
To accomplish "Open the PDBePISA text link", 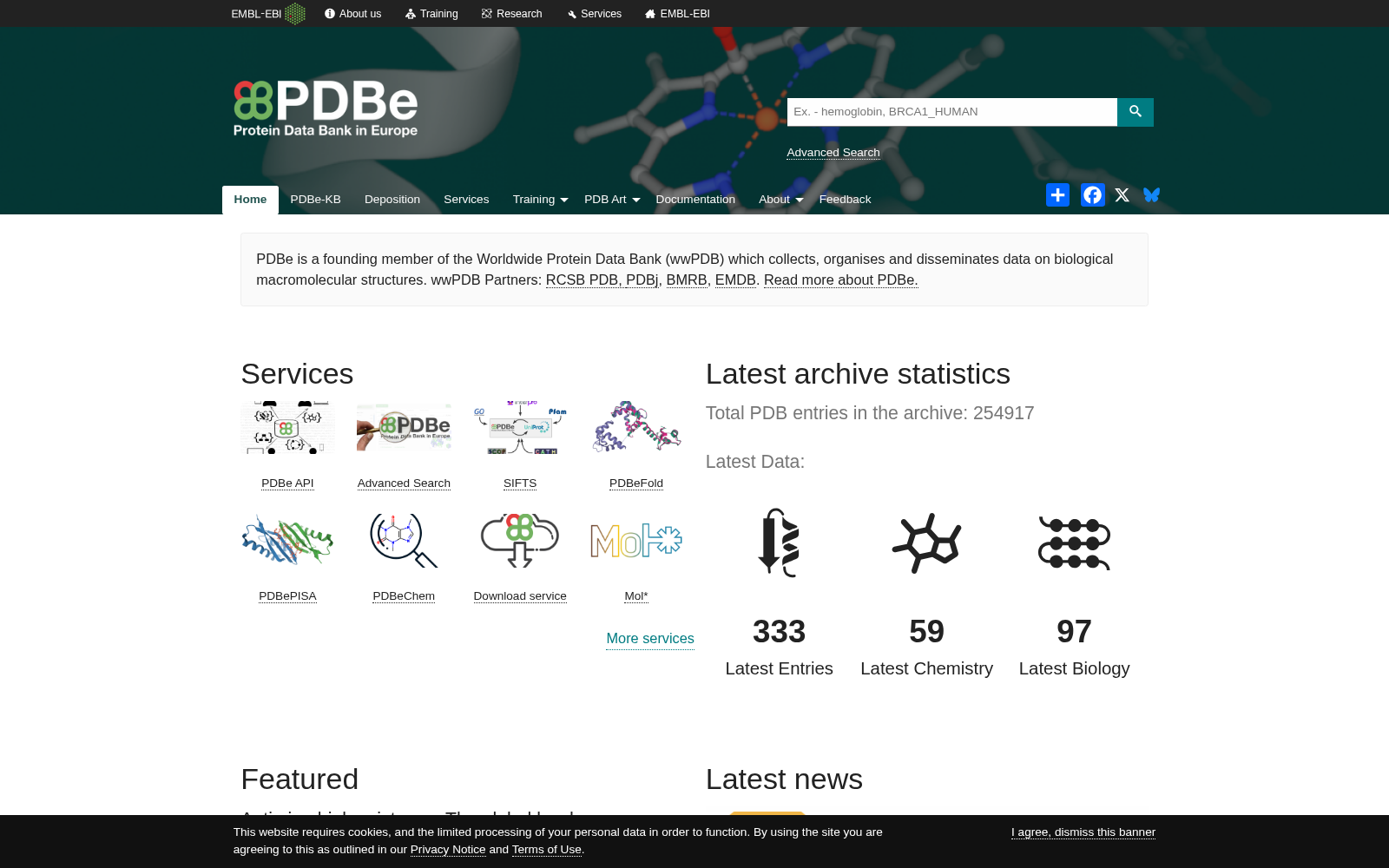I will 287,596.
